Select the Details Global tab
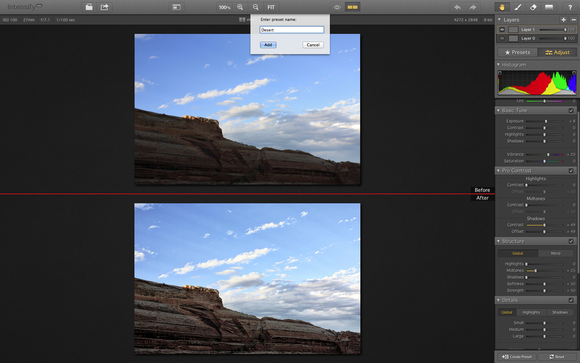The height and width of the screenshot is (363, 580). pyautogui.click(x=507, y=312)
